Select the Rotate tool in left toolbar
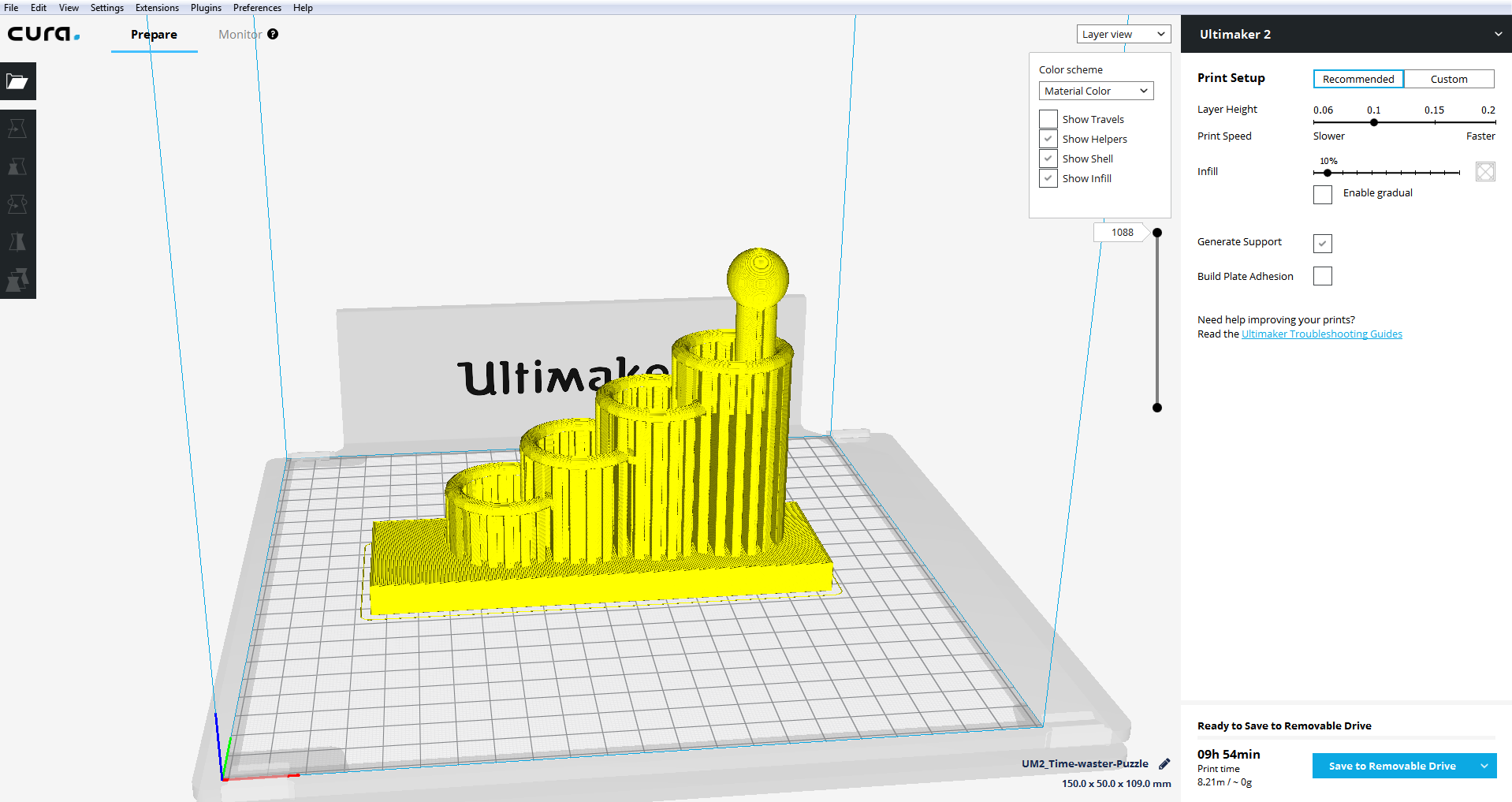Screen dimensions: 1512x802 pos(17,204)
